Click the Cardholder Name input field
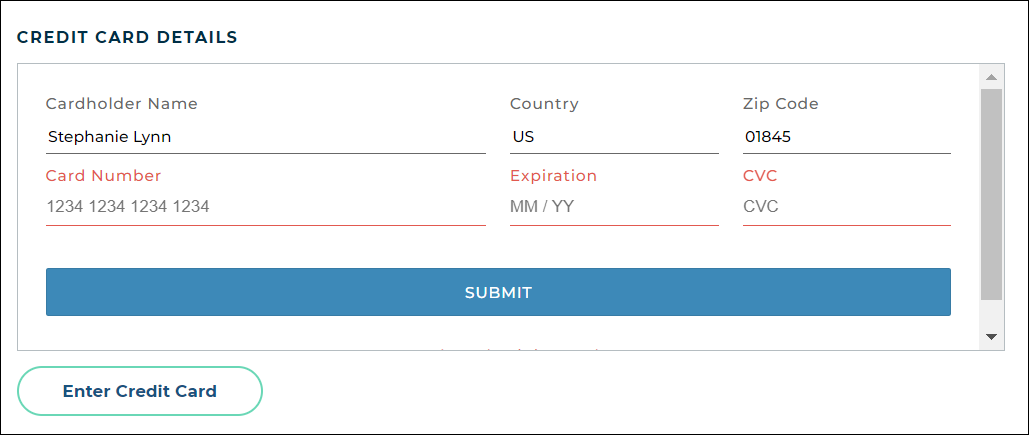 [265, 137]
